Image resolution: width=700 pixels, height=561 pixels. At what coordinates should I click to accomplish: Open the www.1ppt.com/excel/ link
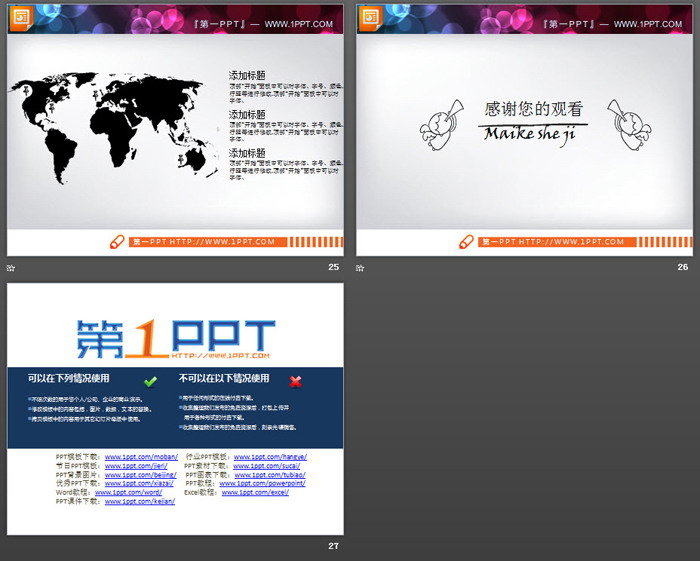click(x=255, y=492)
